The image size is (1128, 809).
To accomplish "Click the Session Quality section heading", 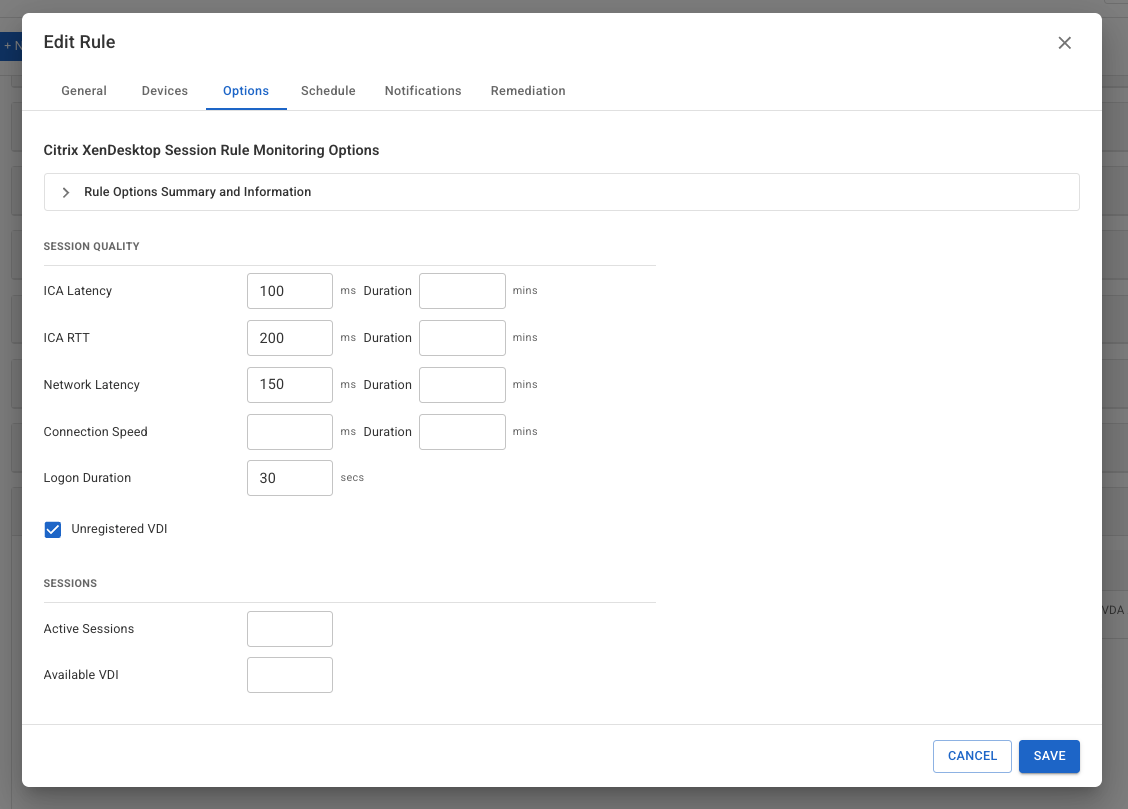I will (91, 246).
